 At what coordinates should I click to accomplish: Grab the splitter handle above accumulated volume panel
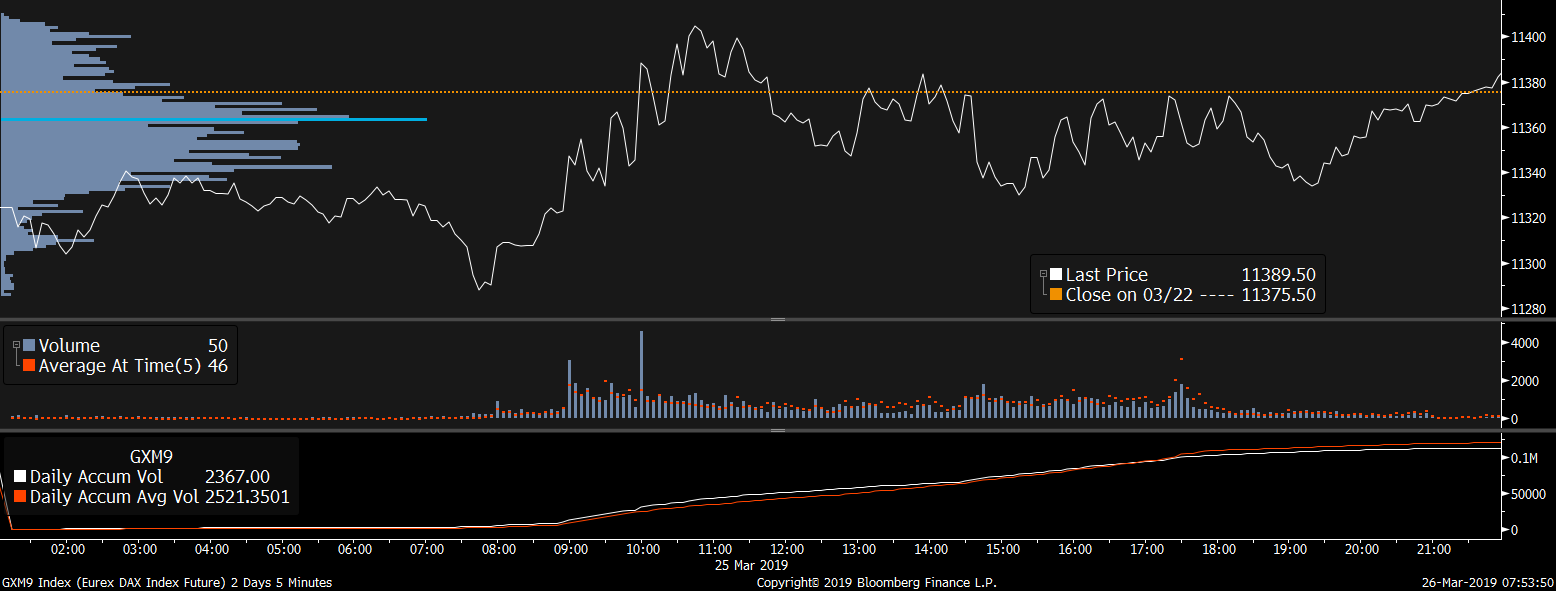(777, 431)
